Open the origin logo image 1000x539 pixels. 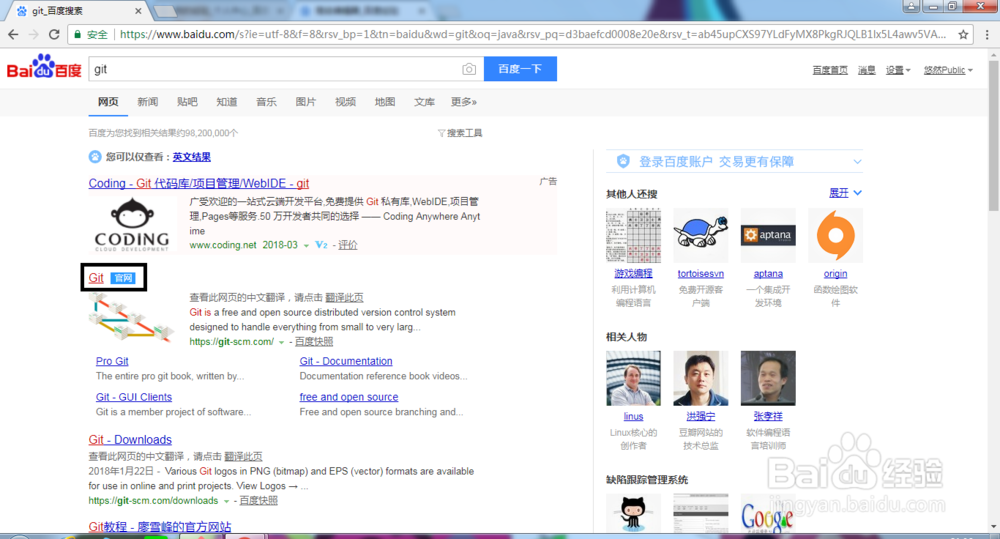835,235
